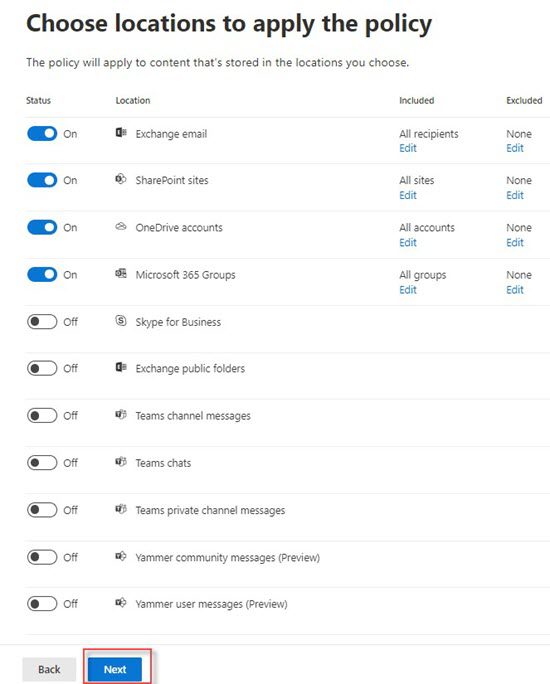Edit excluded sites for SharePoint
The width and height of the screenshot is (550, 684).
(515, 195)
